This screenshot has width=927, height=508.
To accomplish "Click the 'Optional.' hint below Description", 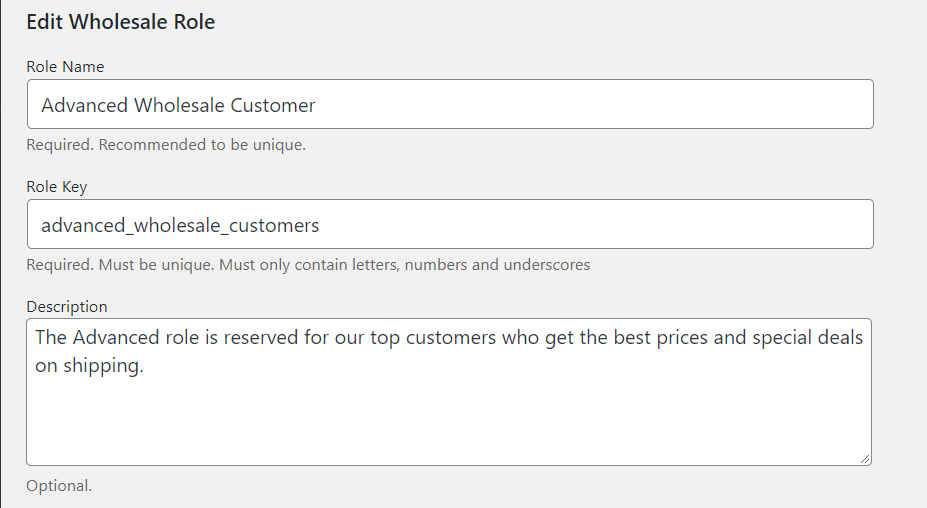I will coord(59,486).
